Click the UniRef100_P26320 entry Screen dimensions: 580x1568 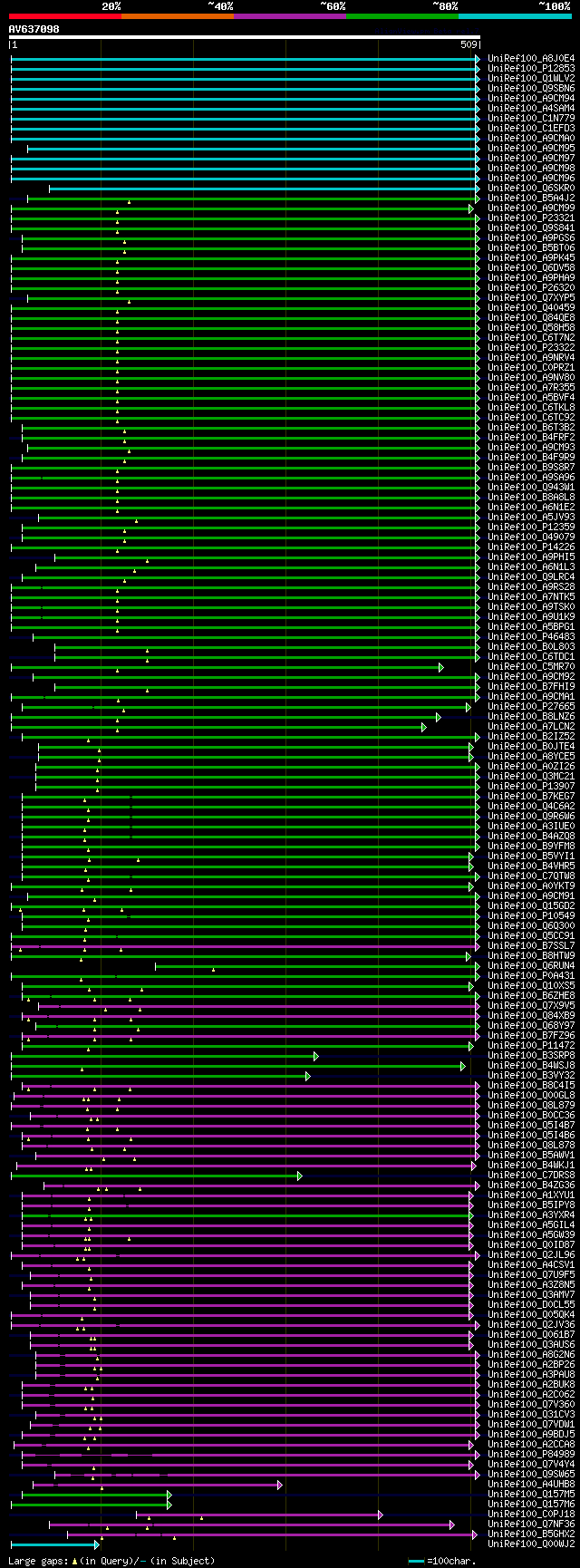531,288
